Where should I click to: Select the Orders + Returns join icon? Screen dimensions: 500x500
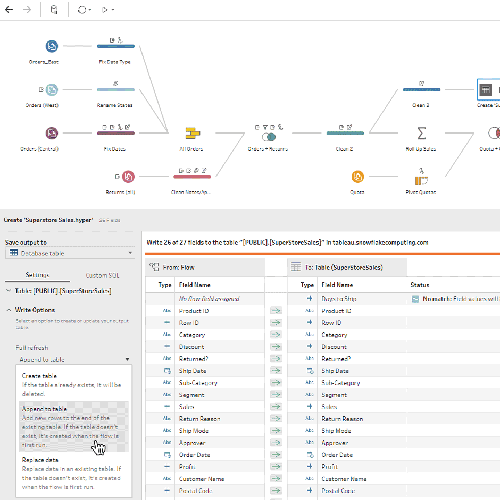[x=269, y=137]
